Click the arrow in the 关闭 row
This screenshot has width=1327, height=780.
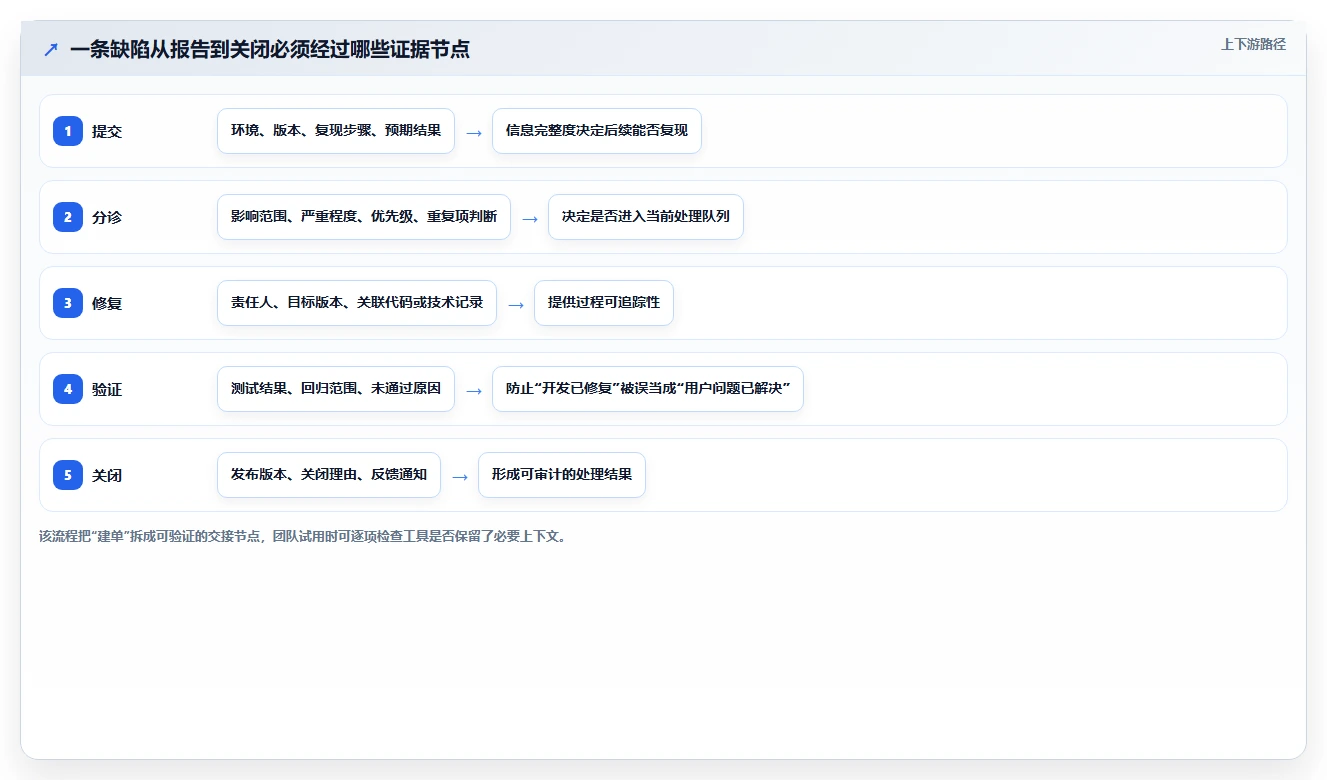click(x=460, y=476)
